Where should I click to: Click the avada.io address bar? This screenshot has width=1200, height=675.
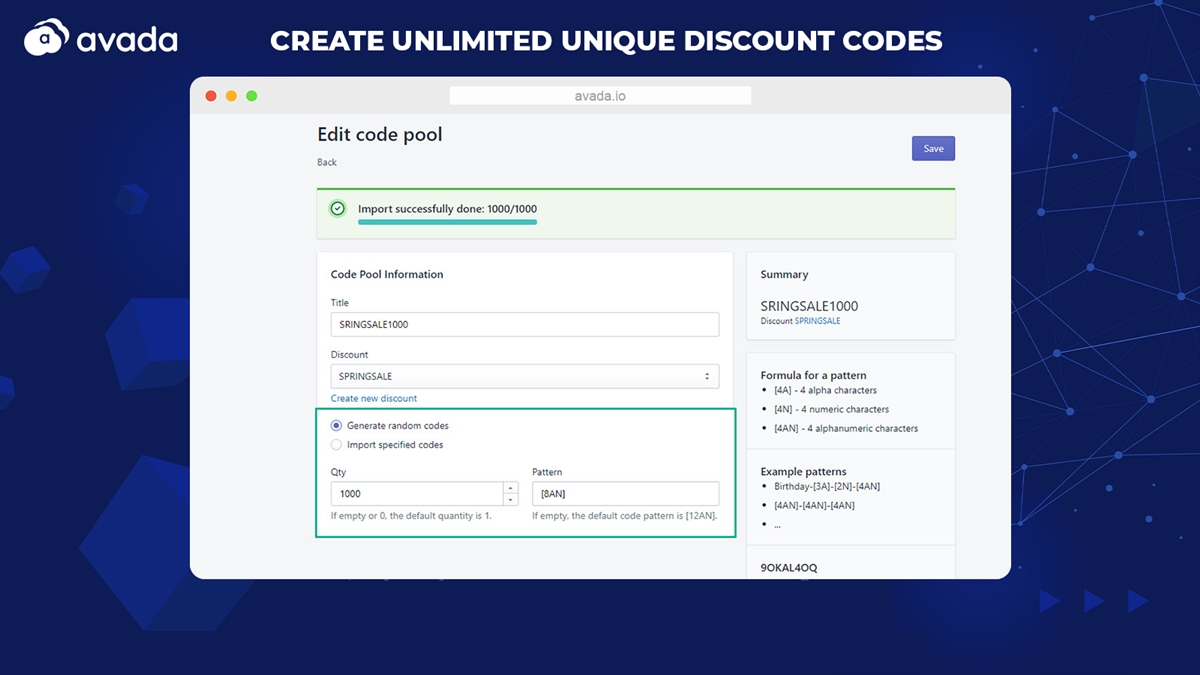click(600, 96)
